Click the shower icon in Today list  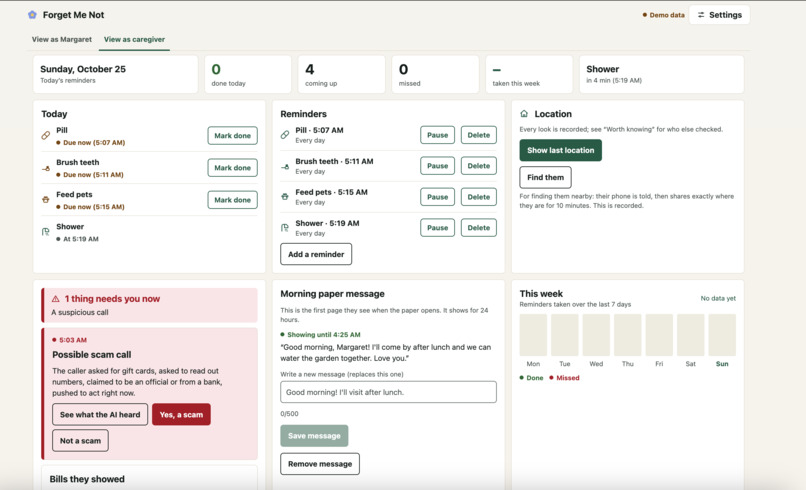pyautogui.click(x=46, y=232)
